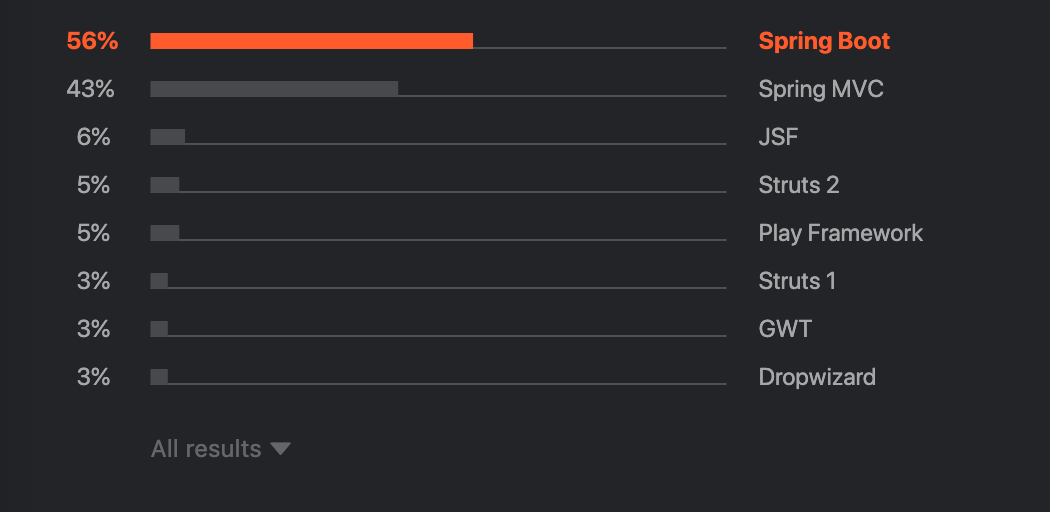Click the Struts 2 bar segment
The width and height of the screenshot is (1050, 512).
[x=165, y=185]
